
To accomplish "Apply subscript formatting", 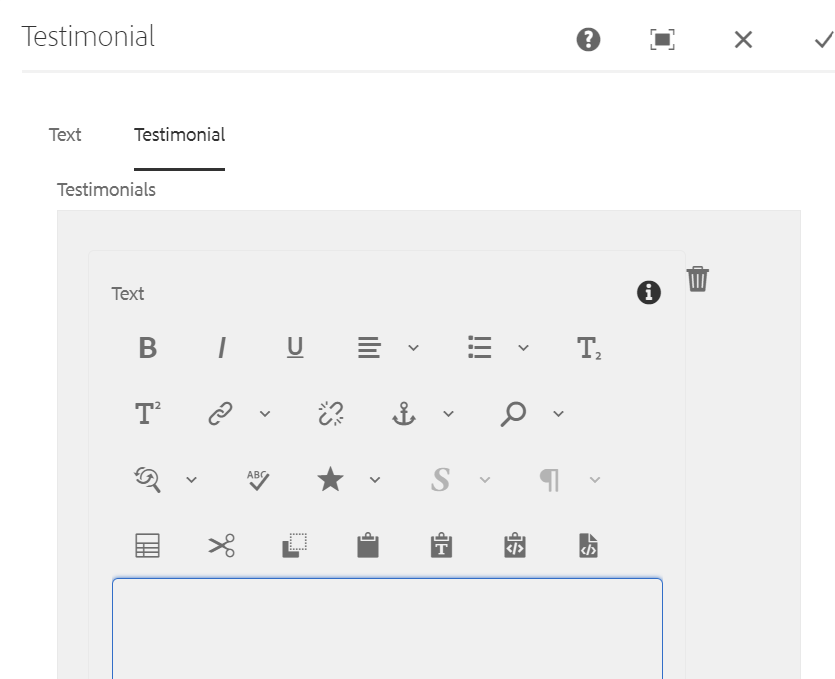I will [589, 348].
